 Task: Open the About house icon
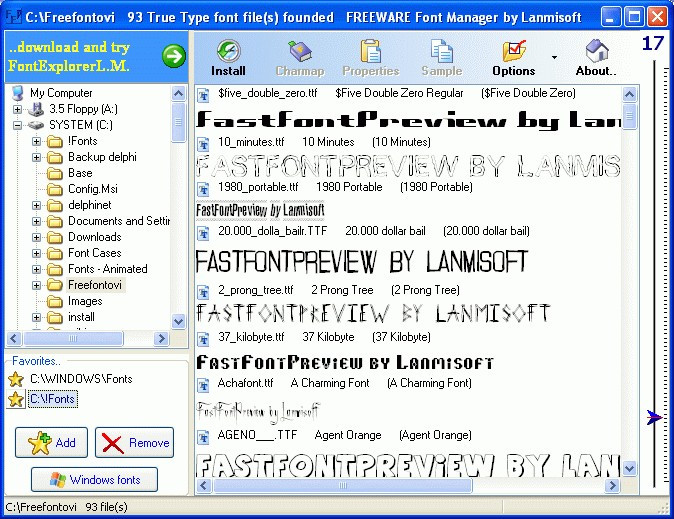pyautogui.click(x=596, y=51)
